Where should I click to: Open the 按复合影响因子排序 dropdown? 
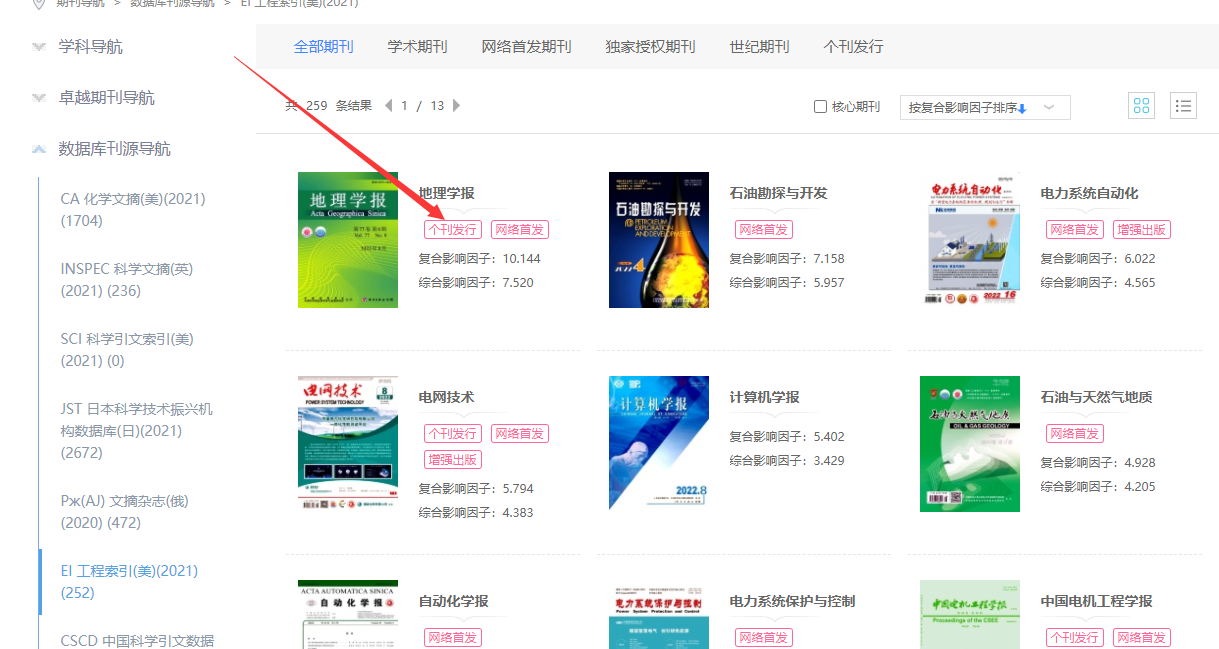click(x=984, y=108)
